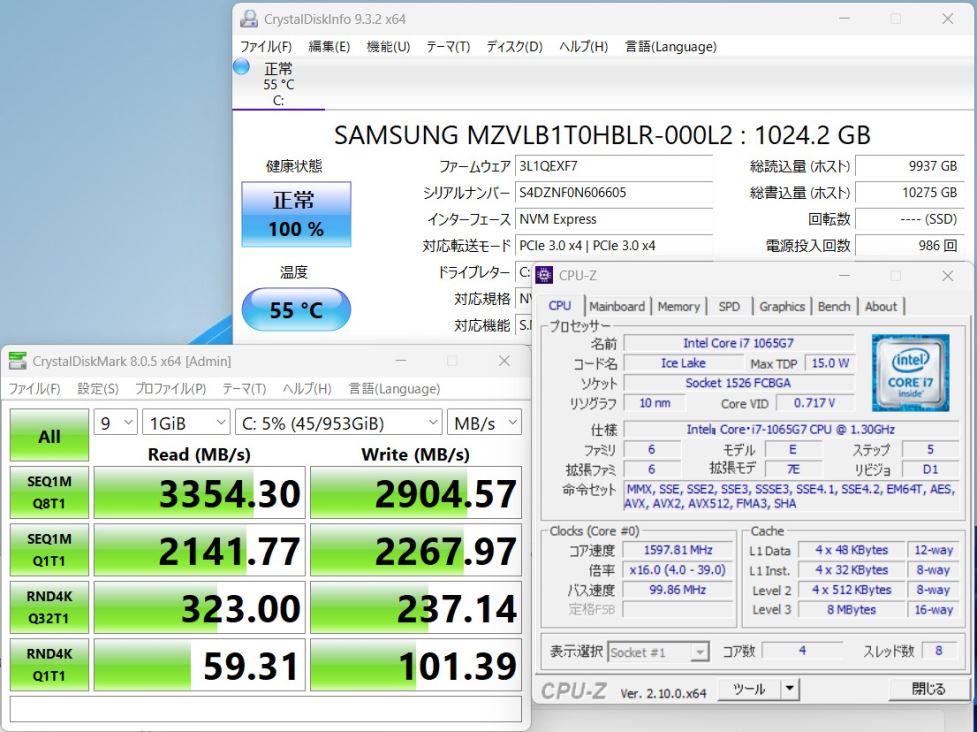
Task: Click the Intel Core i7 logo in CPU-Z
Action: click(x=910, y=373)
